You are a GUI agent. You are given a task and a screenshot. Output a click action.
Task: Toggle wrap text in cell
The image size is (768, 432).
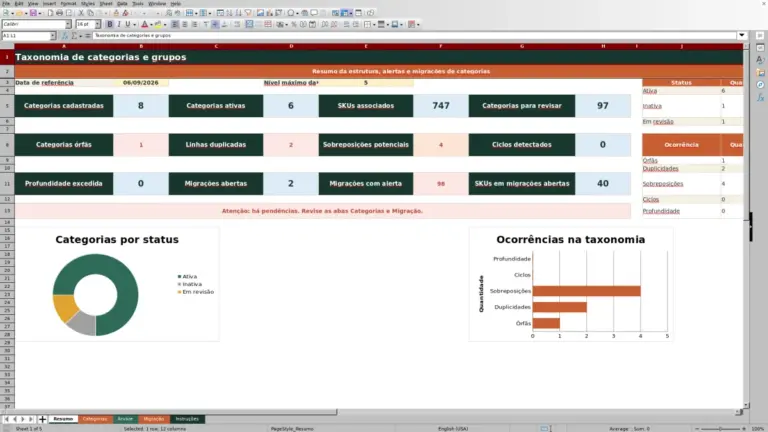click(237, 24)
